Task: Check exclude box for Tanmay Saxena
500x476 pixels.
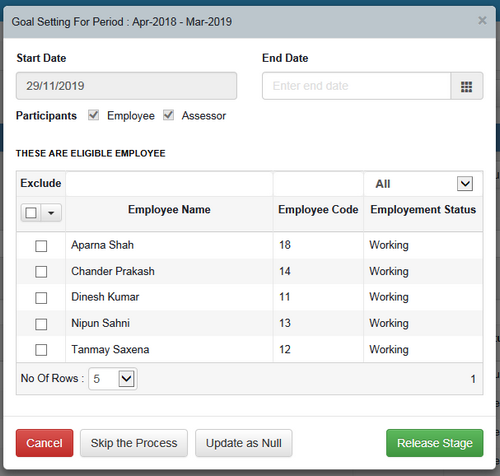Action: tap(41, 350)
